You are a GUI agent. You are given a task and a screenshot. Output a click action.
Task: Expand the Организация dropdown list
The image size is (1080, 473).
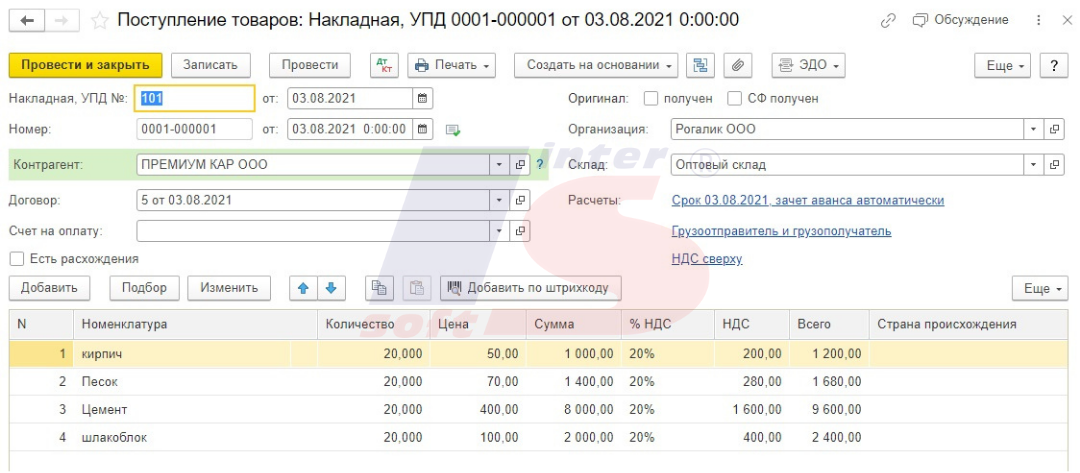coord(1033,129)
